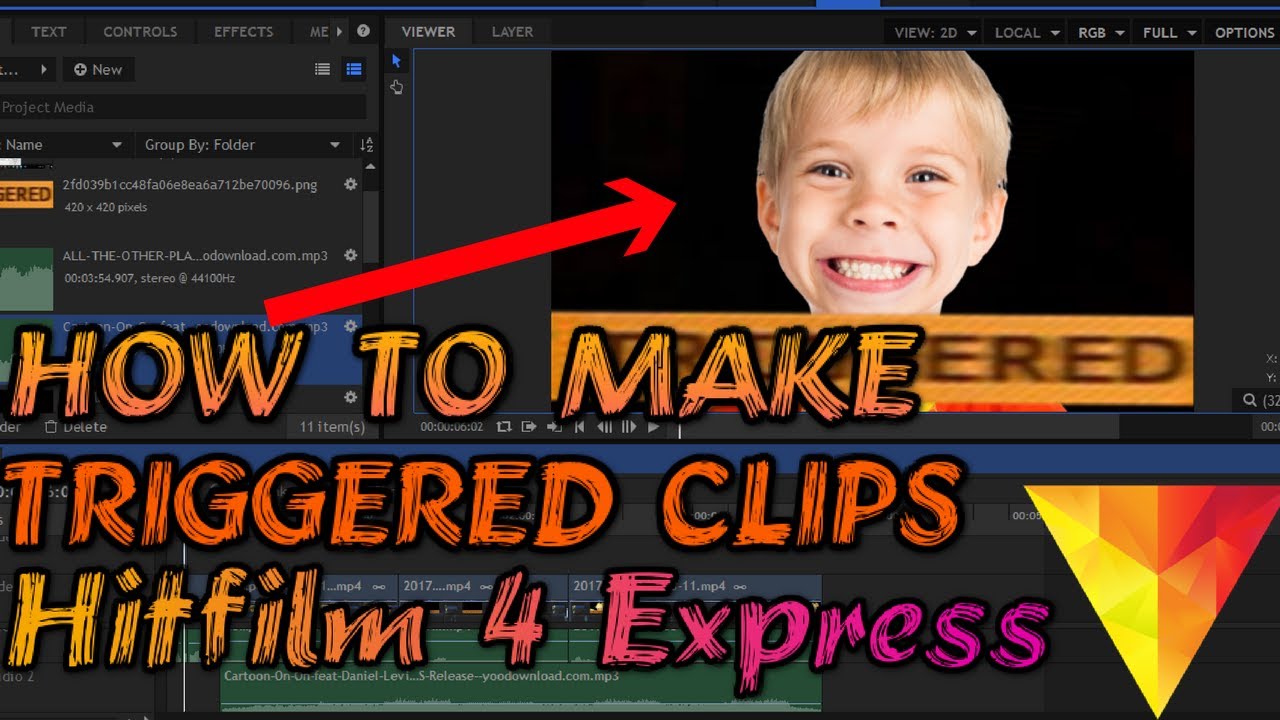Viewport: 1280px width, 720px height.
Task: Switch media panel to detailed preview view
Action: click(x=353, y=69)
